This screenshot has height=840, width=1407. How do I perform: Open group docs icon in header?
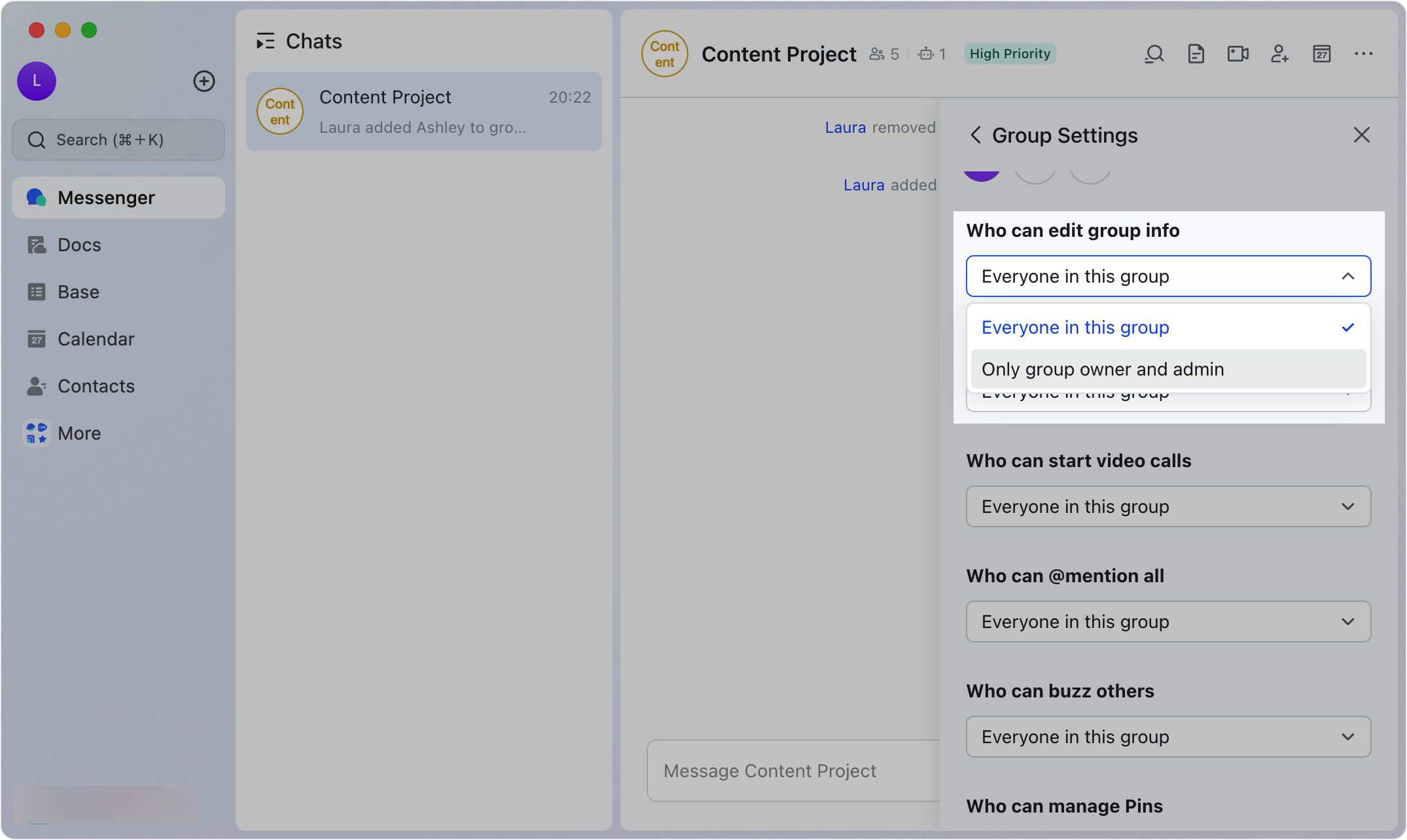[x=1196, y=54]
